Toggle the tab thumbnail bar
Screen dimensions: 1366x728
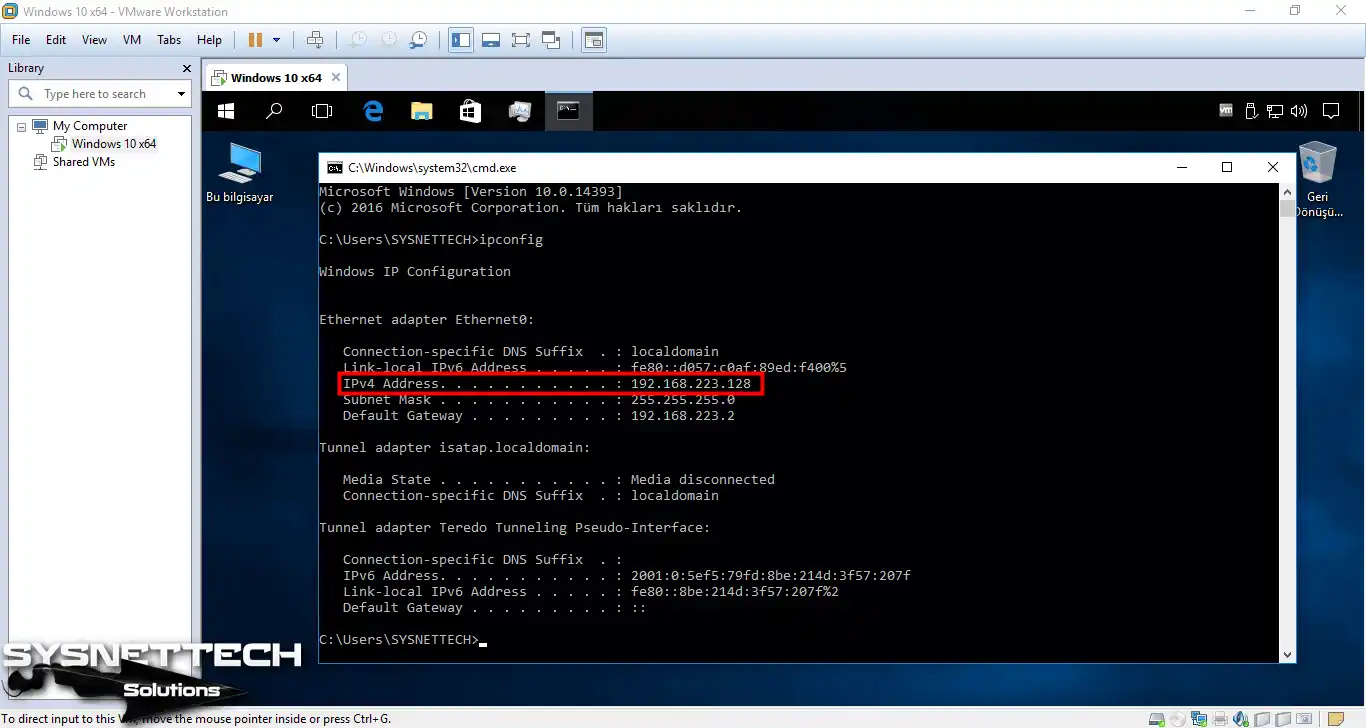(490, 40)
